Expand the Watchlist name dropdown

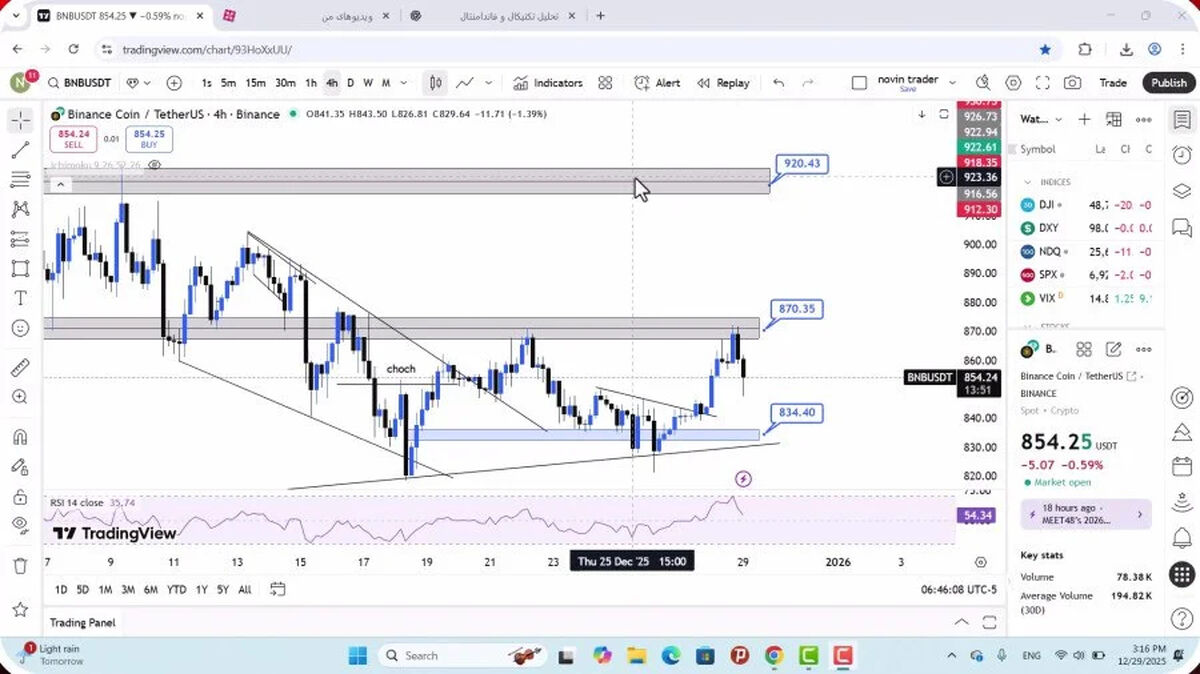click(x=1057, y=119)
